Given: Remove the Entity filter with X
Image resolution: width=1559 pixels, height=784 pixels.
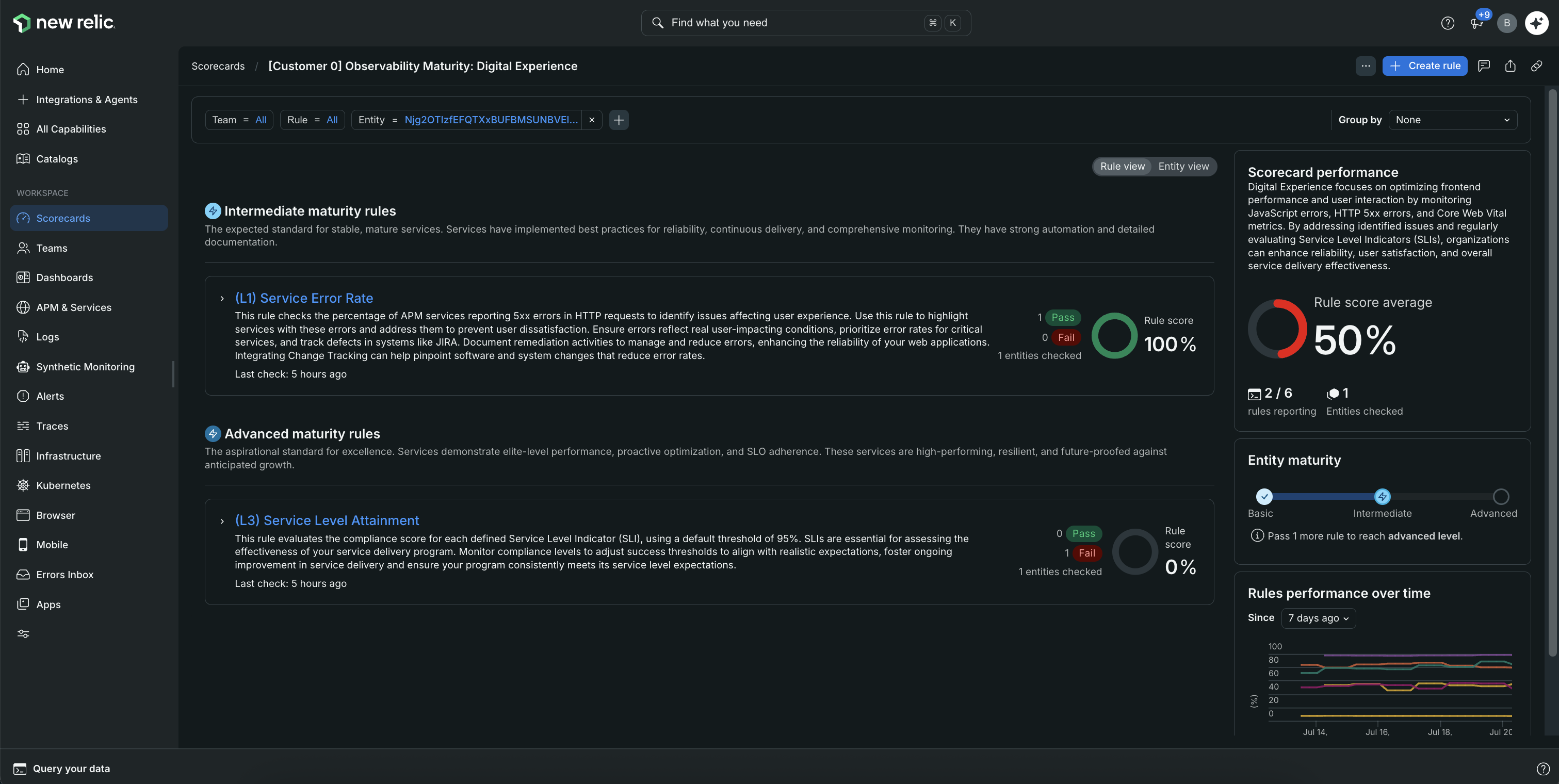Looking at the screenshot, I should click(592, 120).
